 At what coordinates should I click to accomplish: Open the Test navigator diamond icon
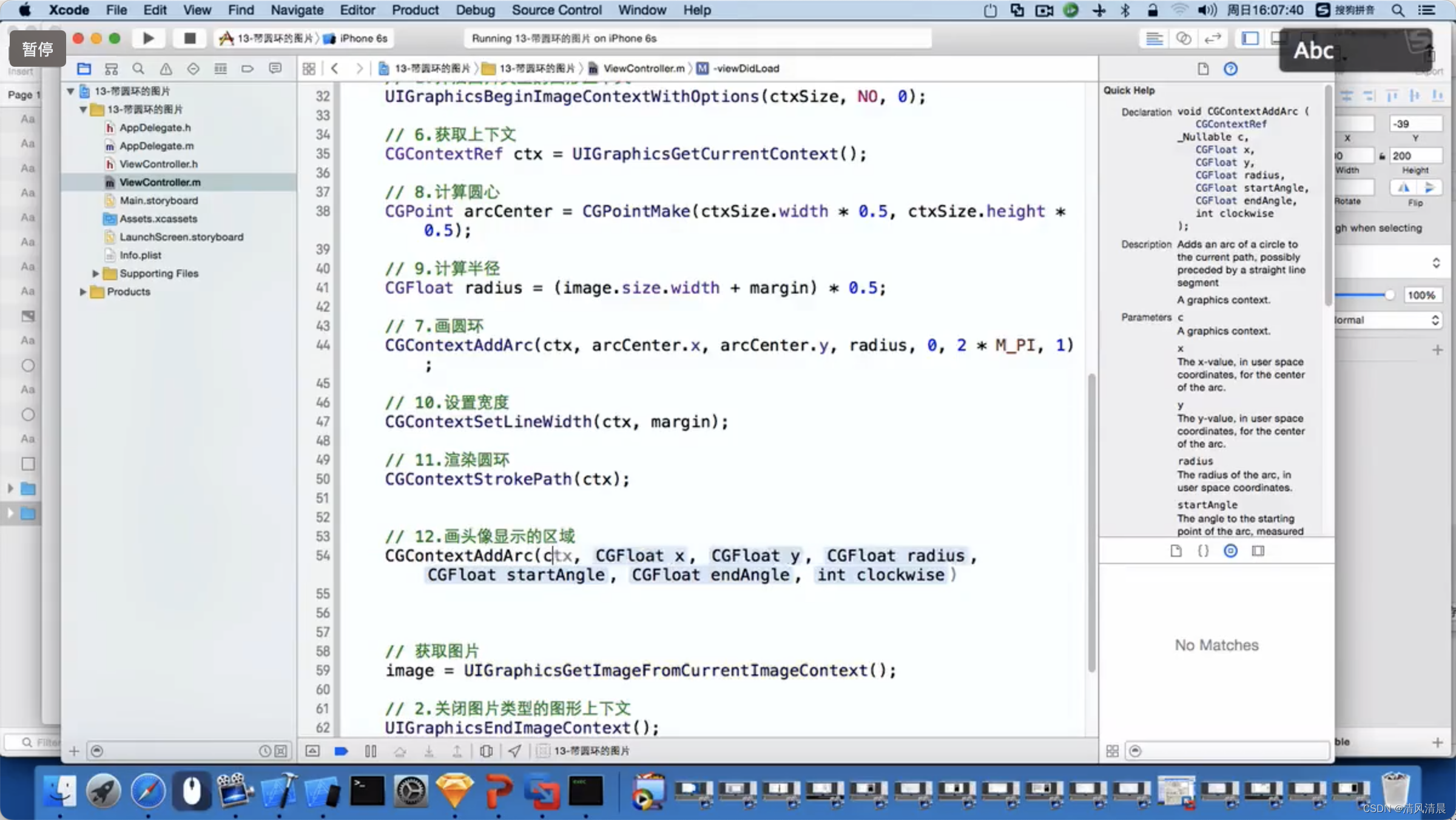pyautogui.click(x=193, y=69)
